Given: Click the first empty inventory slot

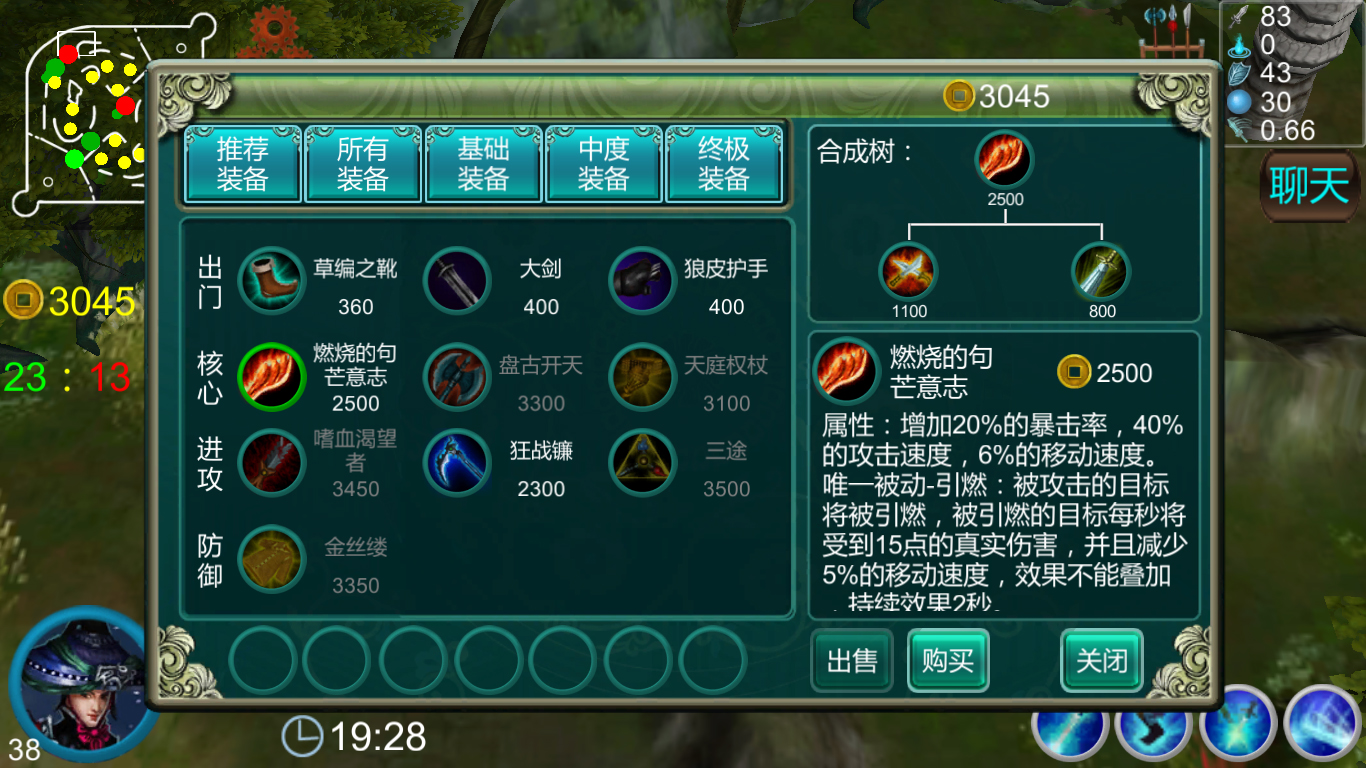Looking at the screenshot, I should coord(263,661).
